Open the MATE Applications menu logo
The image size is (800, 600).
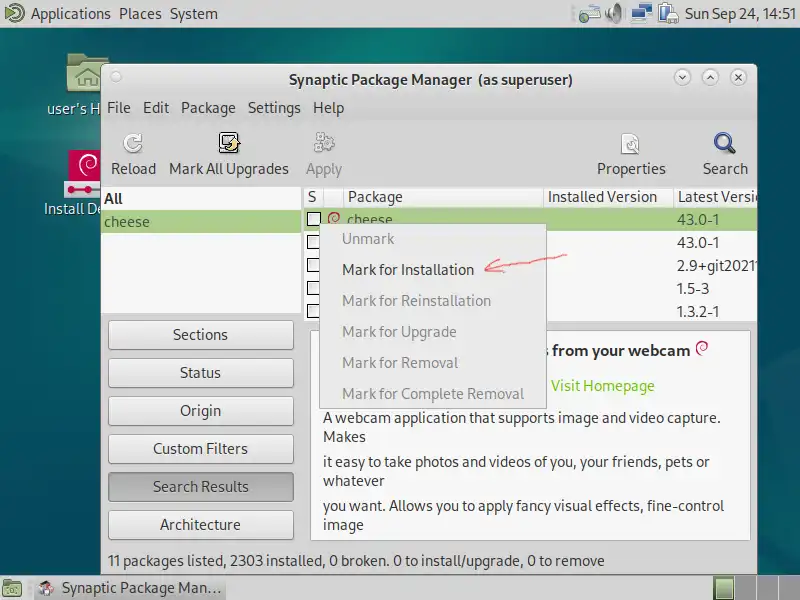(x=14, y=13)
